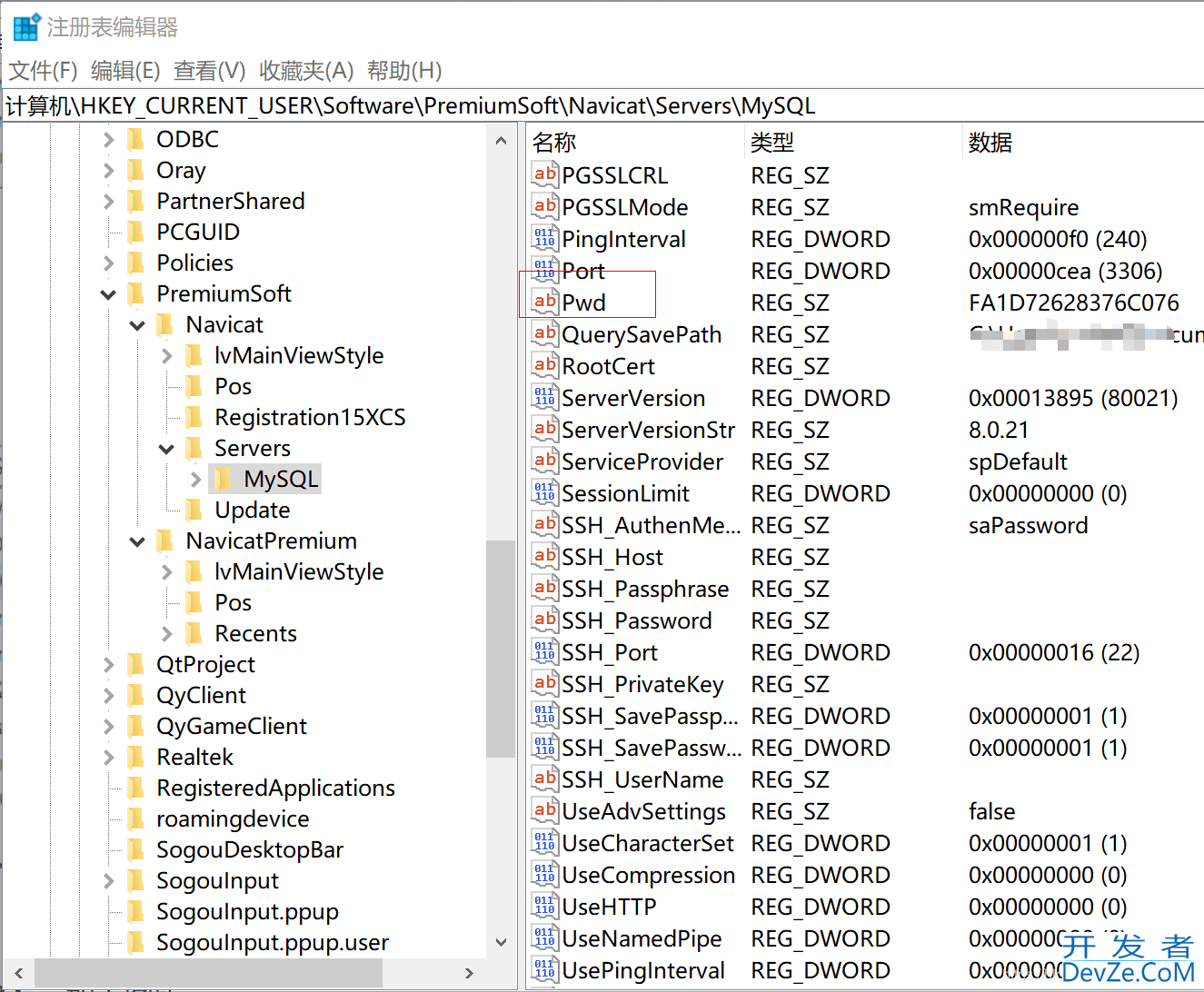The height and width of the screenshot is (992, 1204).
Task: Select the Port value name
Action: coord(583,271)
